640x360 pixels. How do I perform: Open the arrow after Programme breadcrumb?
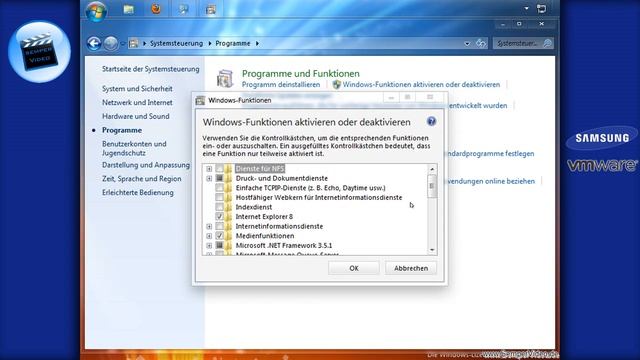[257, 43]
